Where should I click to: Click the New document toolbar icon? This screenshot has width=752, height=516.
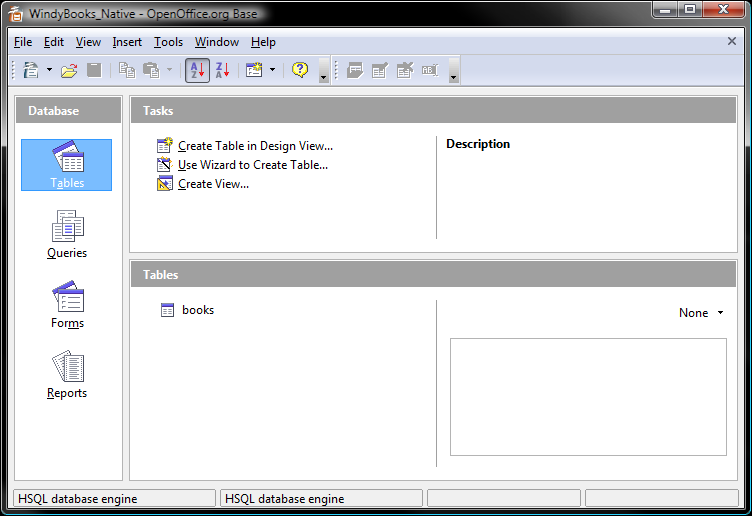coord(31,70)
